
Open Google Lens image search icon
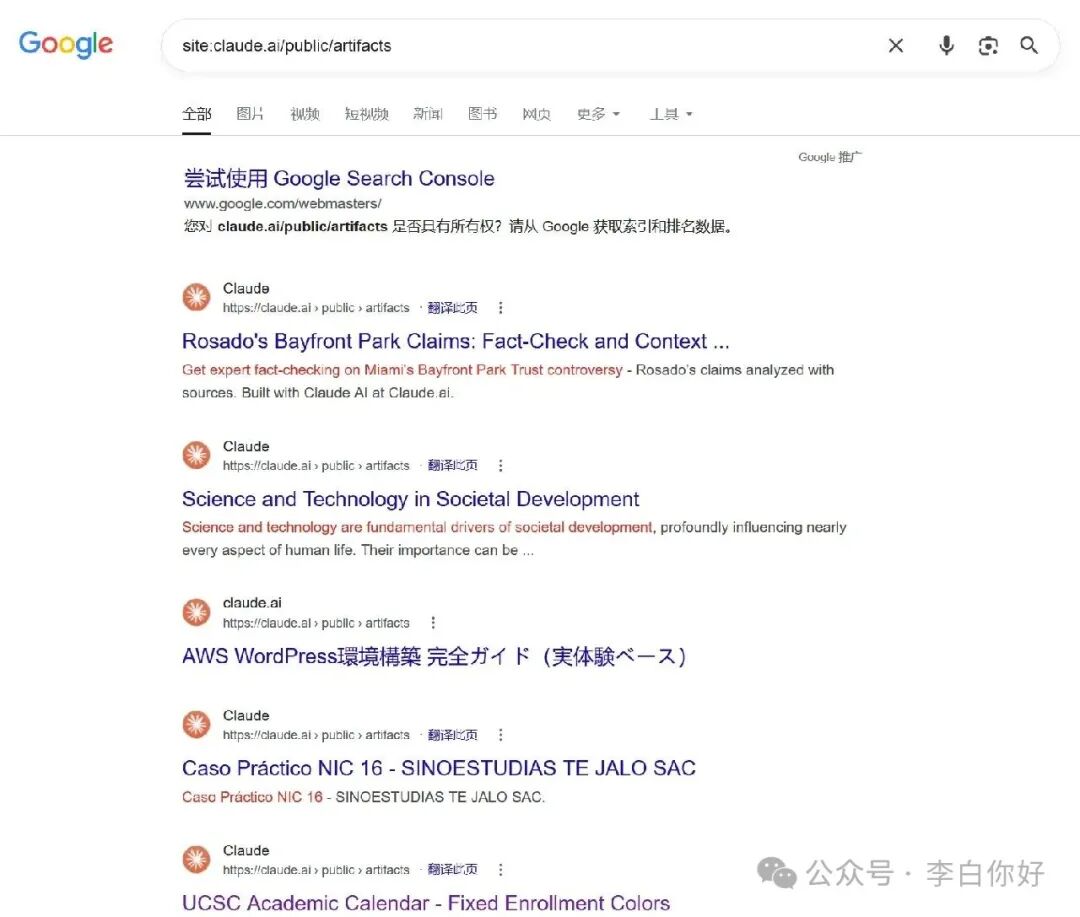tap(988, 45)
